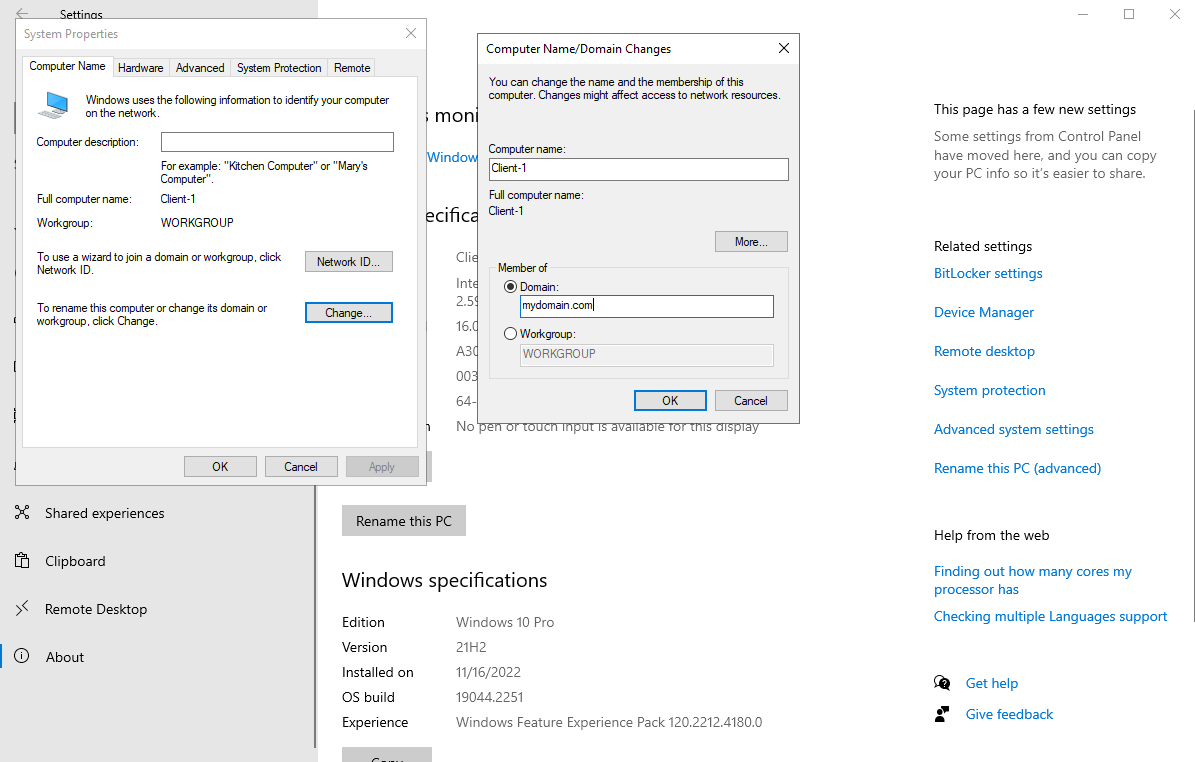1195x762 pixels.
Task: Maximize the Settings window
Action: pos(1129,14)
